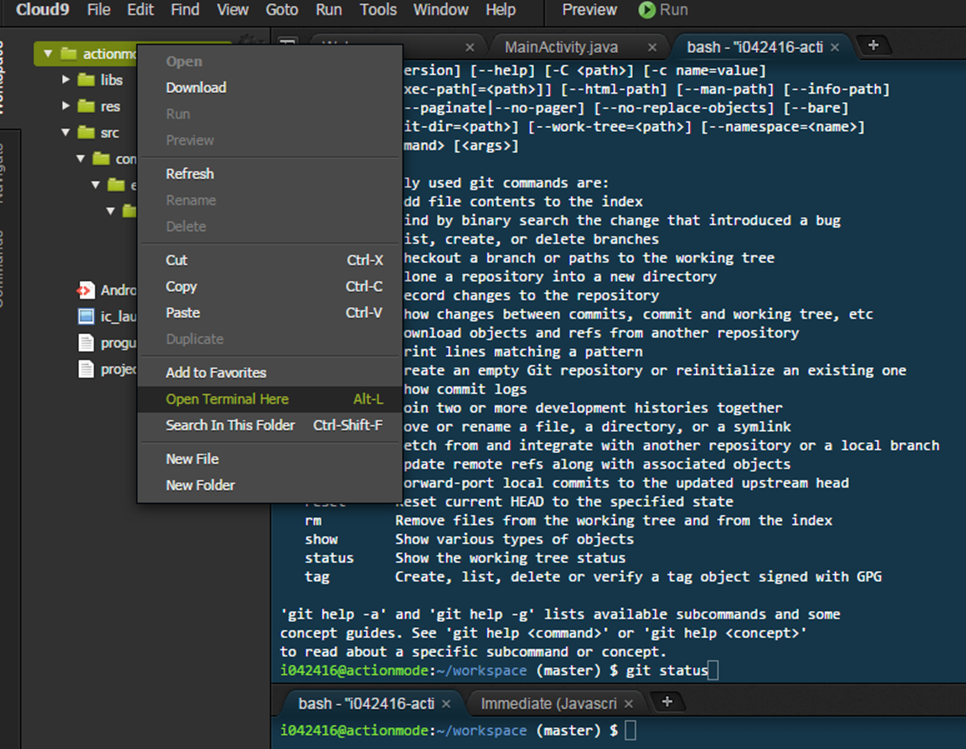Choose Open Terminal Here
Screen dimensions: 966x749
tap(270, 399)
